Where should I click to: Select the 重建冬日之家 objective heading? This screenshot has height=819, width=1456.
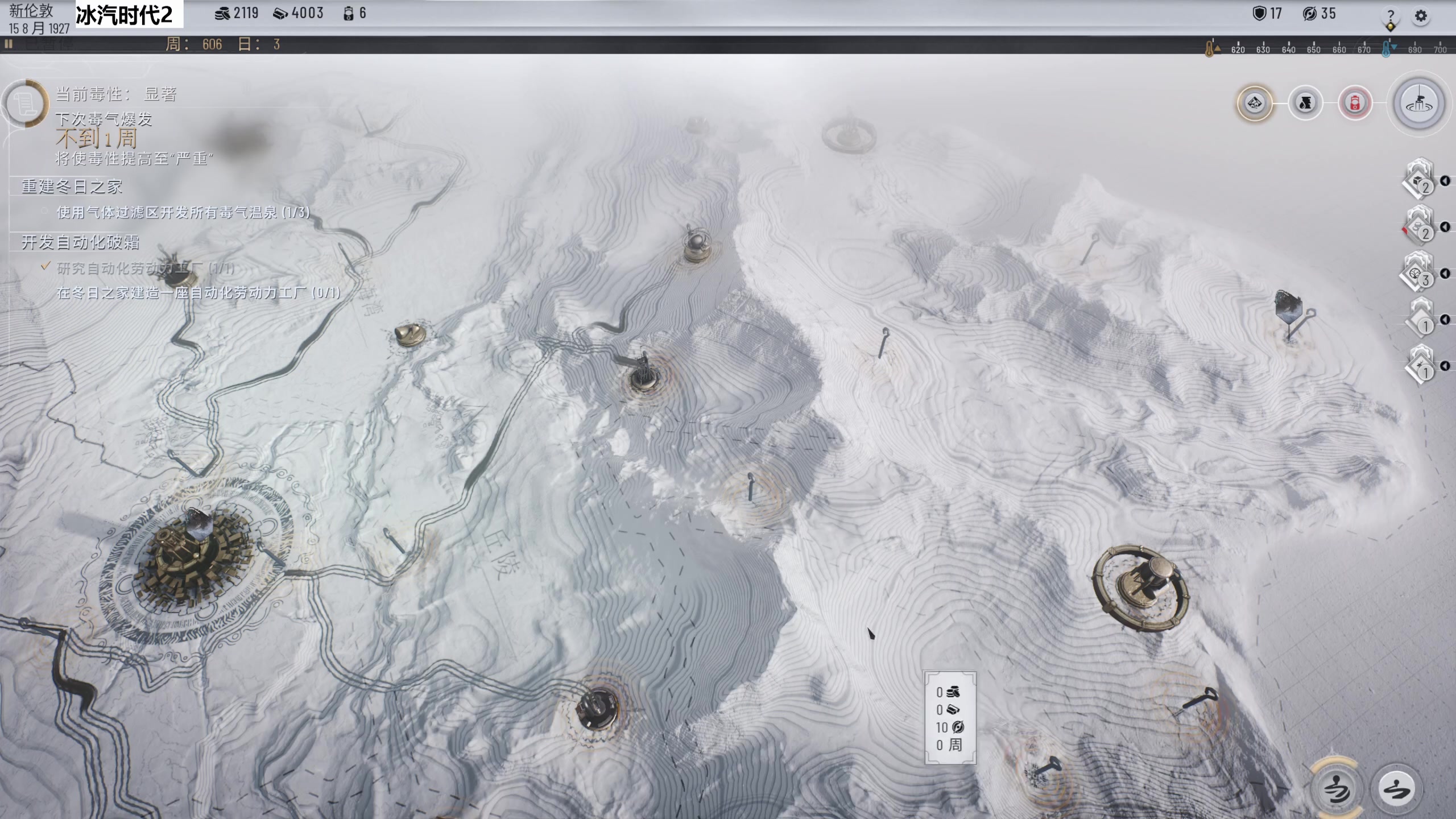click(72, 187)
